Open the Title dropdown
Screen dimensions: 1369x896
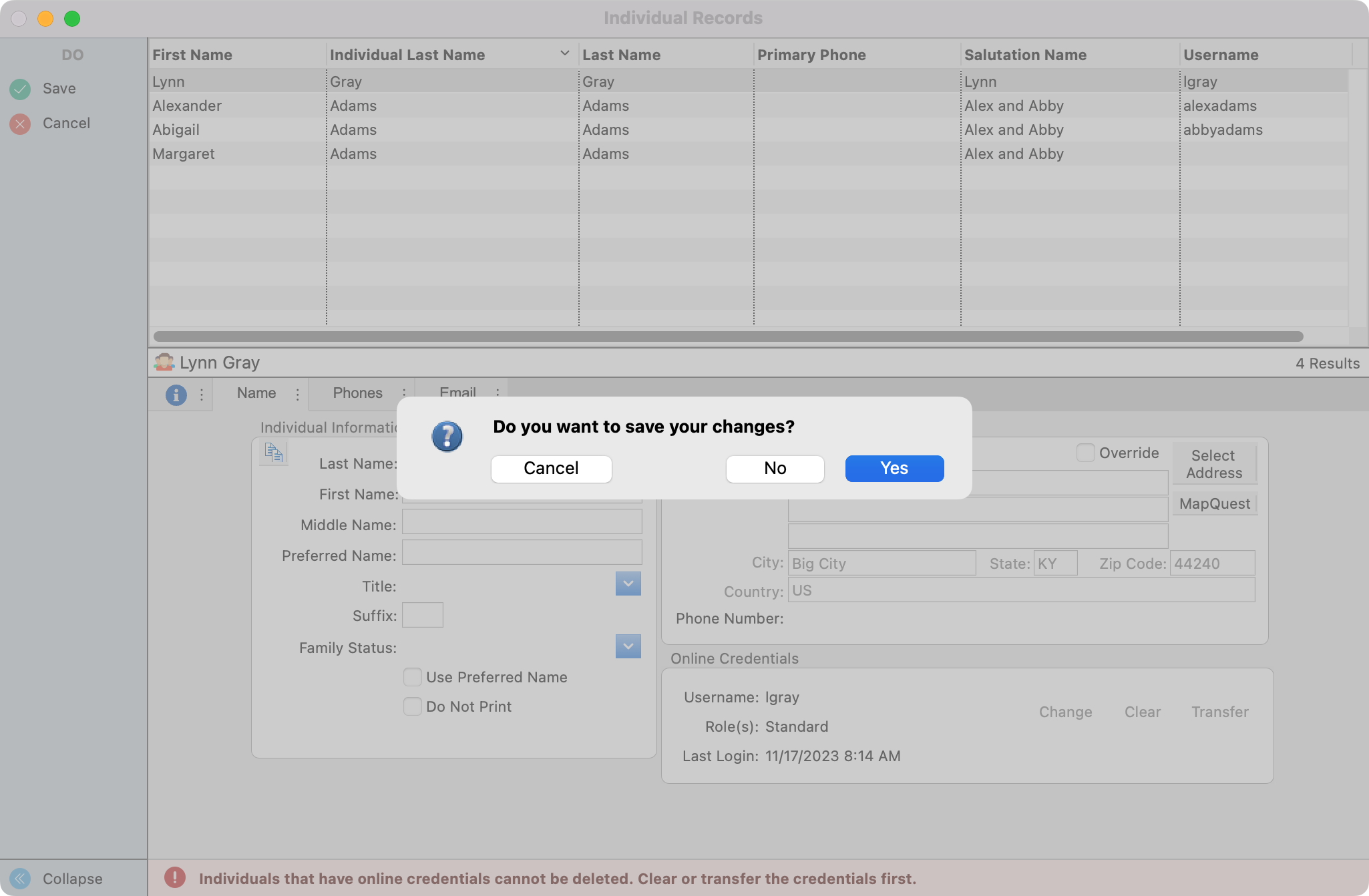(628, 584)
